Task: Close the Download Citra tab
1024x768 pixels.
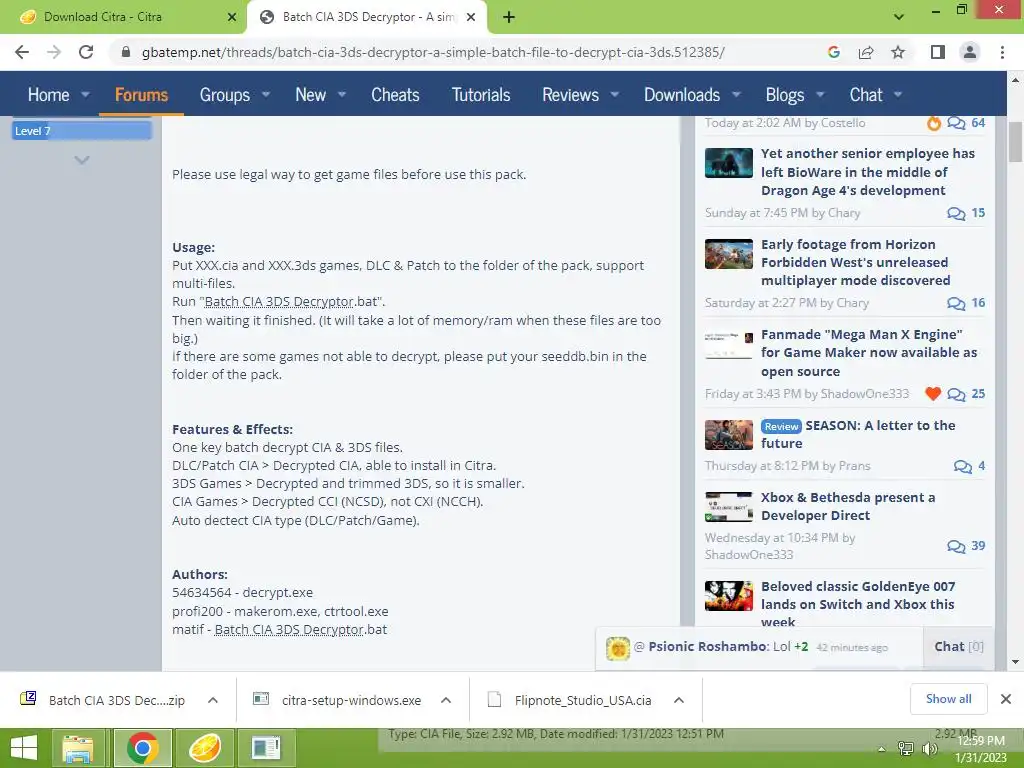Action: [231, 17]
